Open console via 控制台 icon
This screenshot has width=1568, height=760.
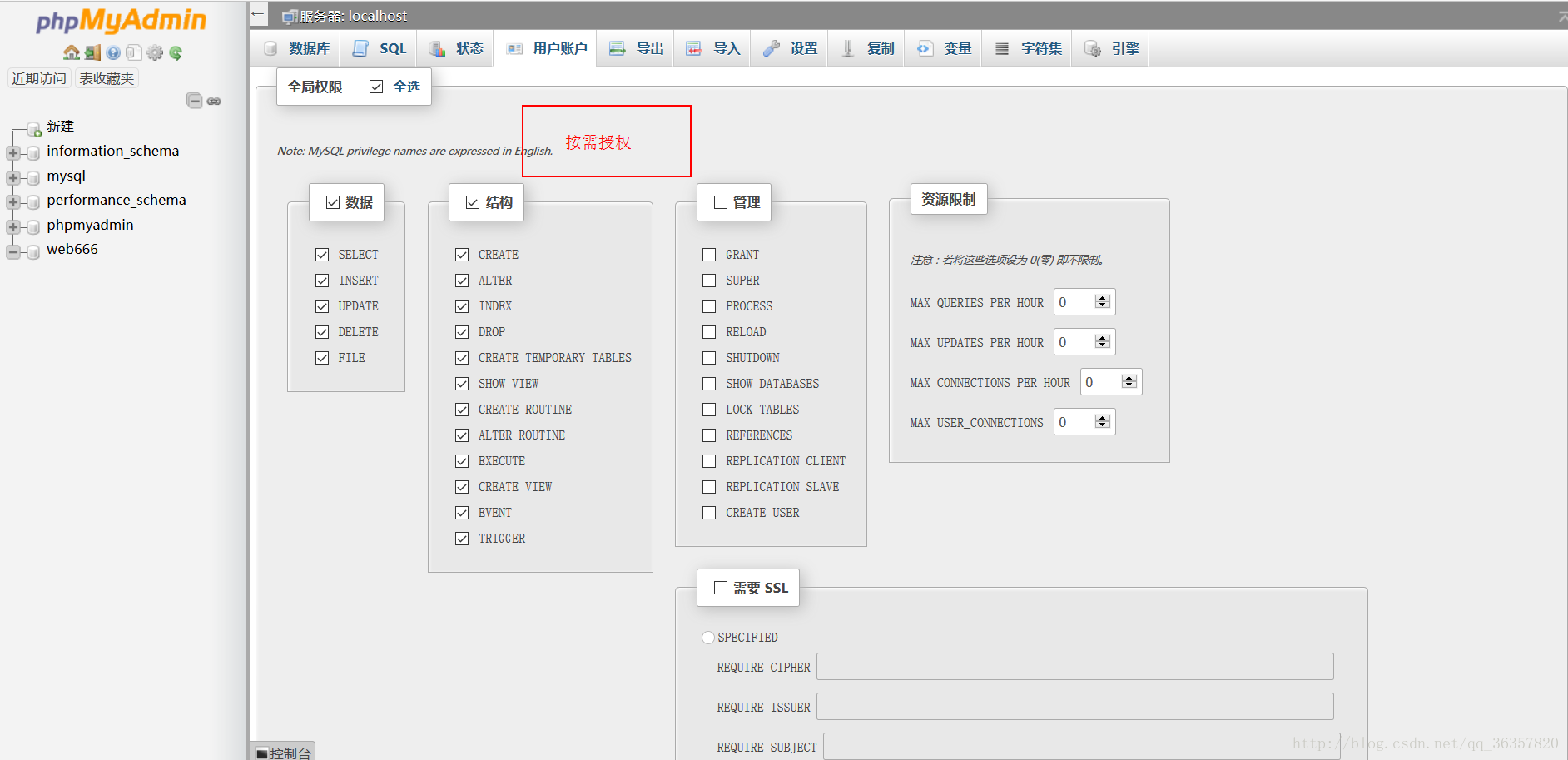[262, 753]
